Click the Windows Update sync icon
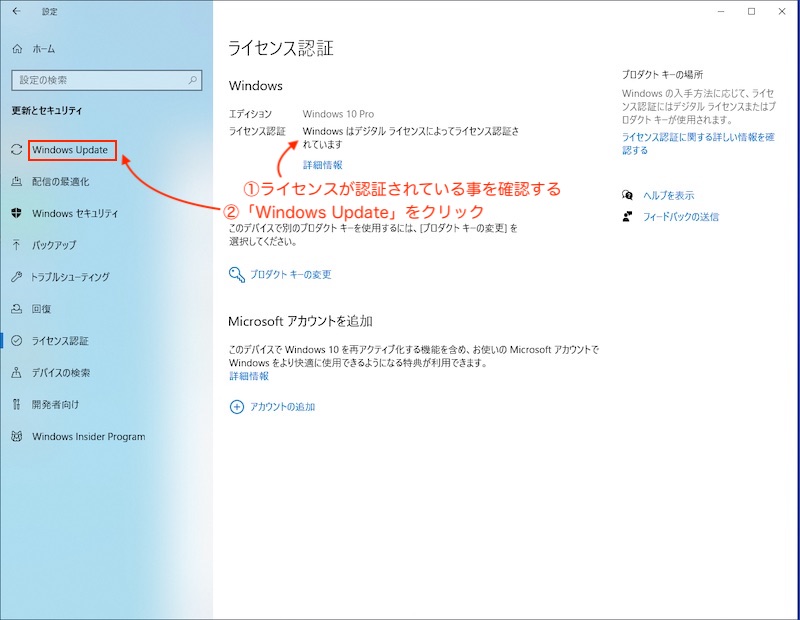The height and width of the screenshot is (620, 800). [x=16, y=150]
